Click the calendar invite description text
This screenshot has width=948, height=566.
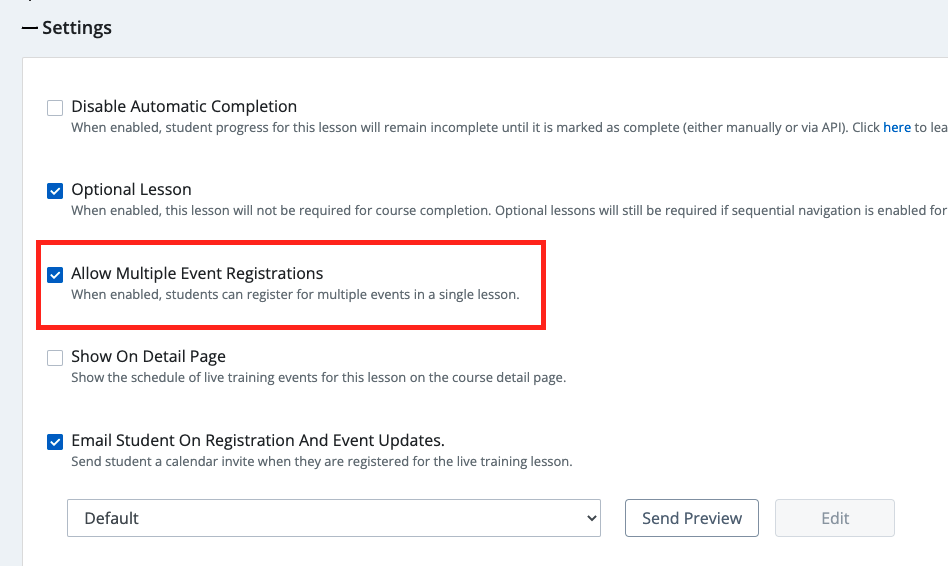click(x=321, y=462)
